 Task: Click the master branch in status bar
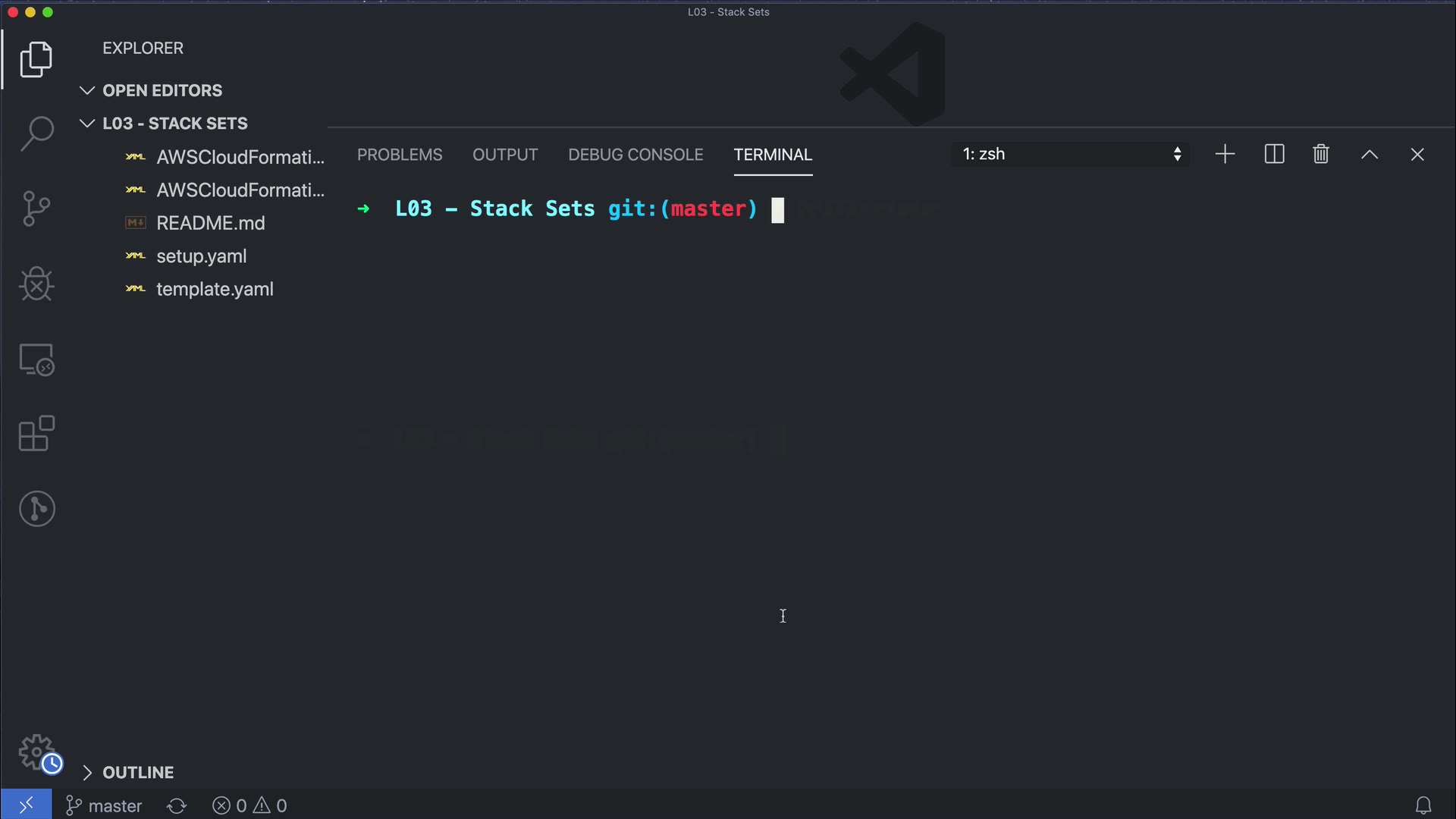pos(105,805)
